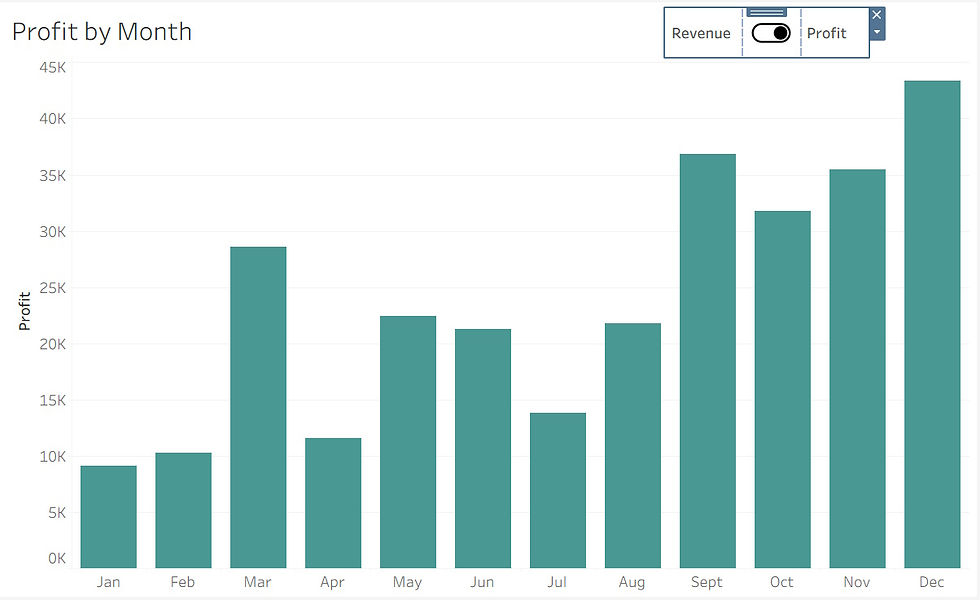The image size is (980, 600).
Task: Click the 10K axis tick label
Action: (x=52, y=457)
